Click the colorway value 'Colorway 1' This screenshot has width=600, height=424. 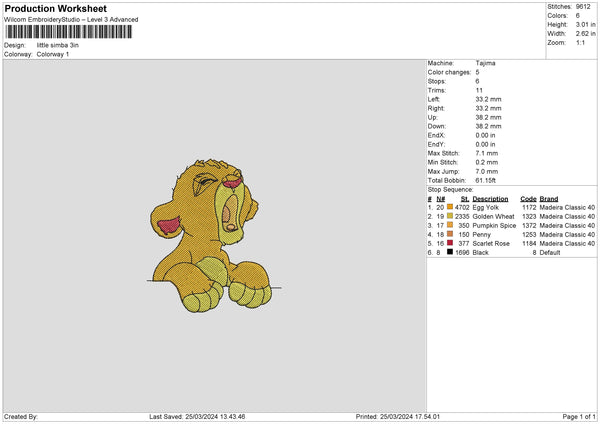(x=53, y=54)
